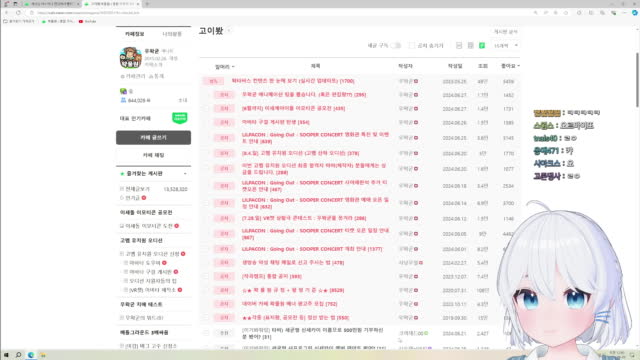Open the 인기글 board
The image size is (640, 360).
pos(133,198)
